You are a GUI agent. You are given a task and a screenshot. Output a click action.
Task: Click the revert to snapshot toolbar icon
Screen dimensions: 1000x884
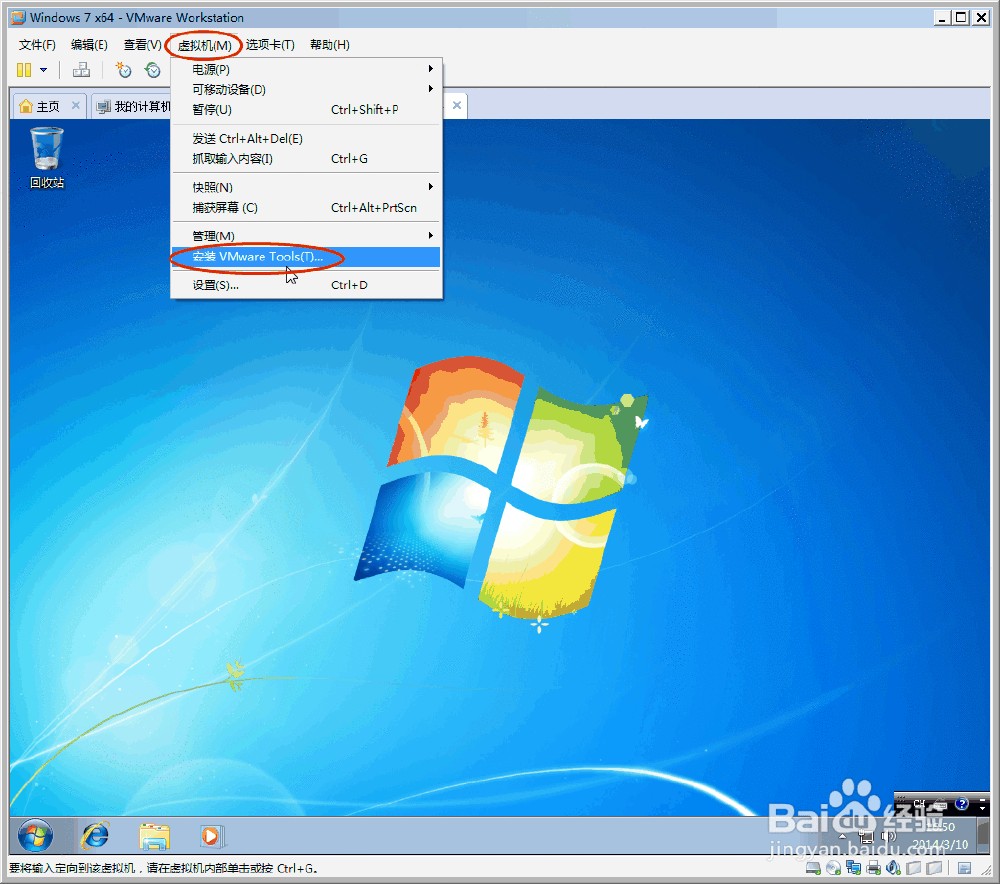152,70
